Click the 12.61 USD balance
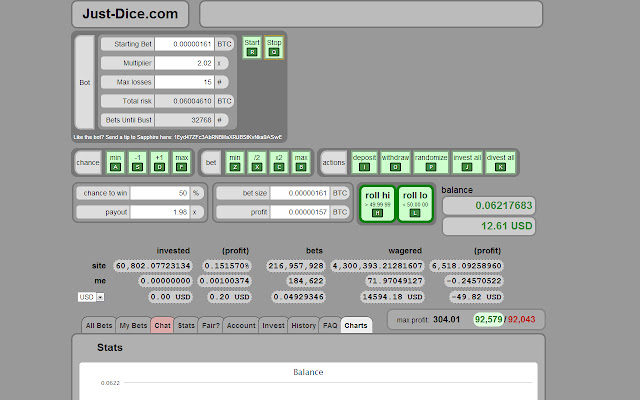The image size is (640, 400). (489, 226)
